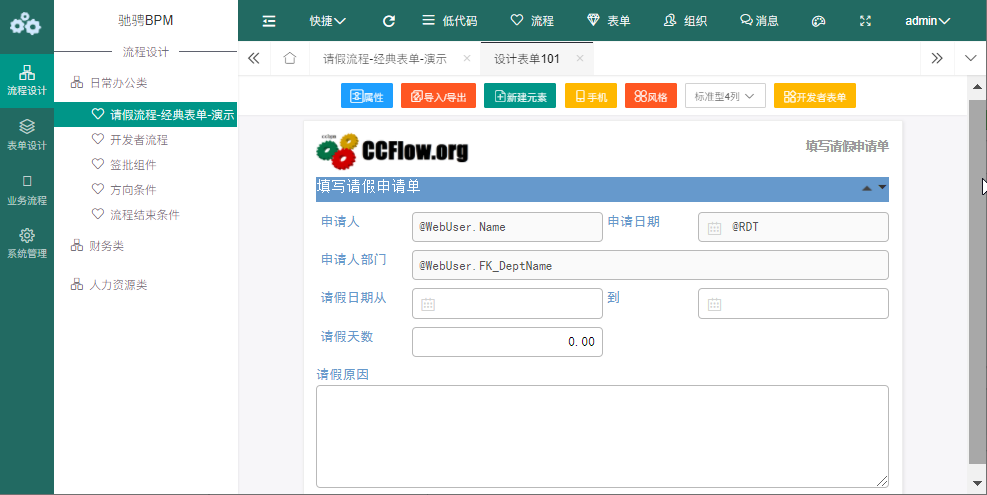Open 系统管理 settings gear
This screenshot has width=987, height=495.
coord(26,244)
